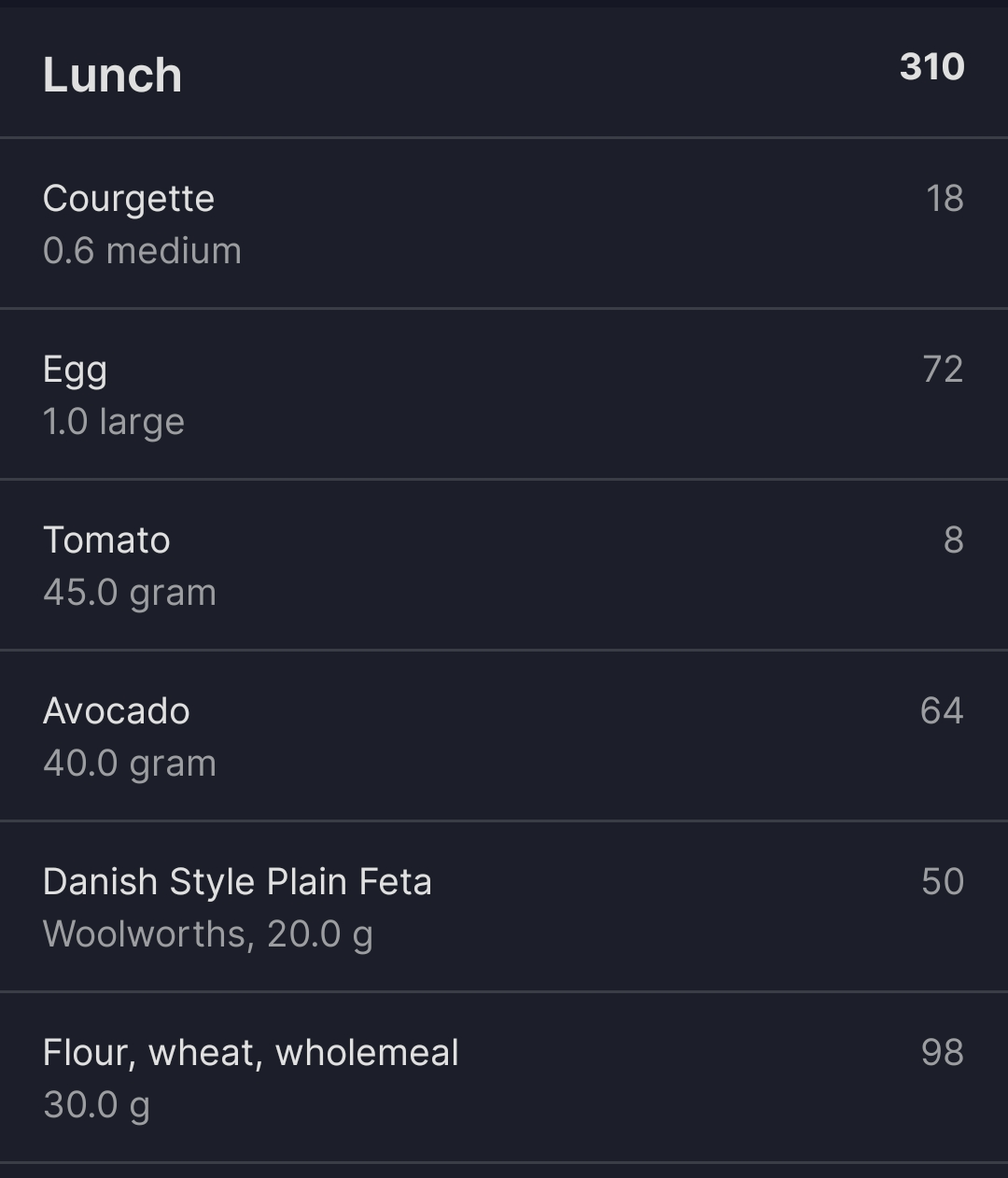Screen dimensions: 1008x1178
Task: Tap Tomato's 8 calorie value
Action: (x=953, y=540)
